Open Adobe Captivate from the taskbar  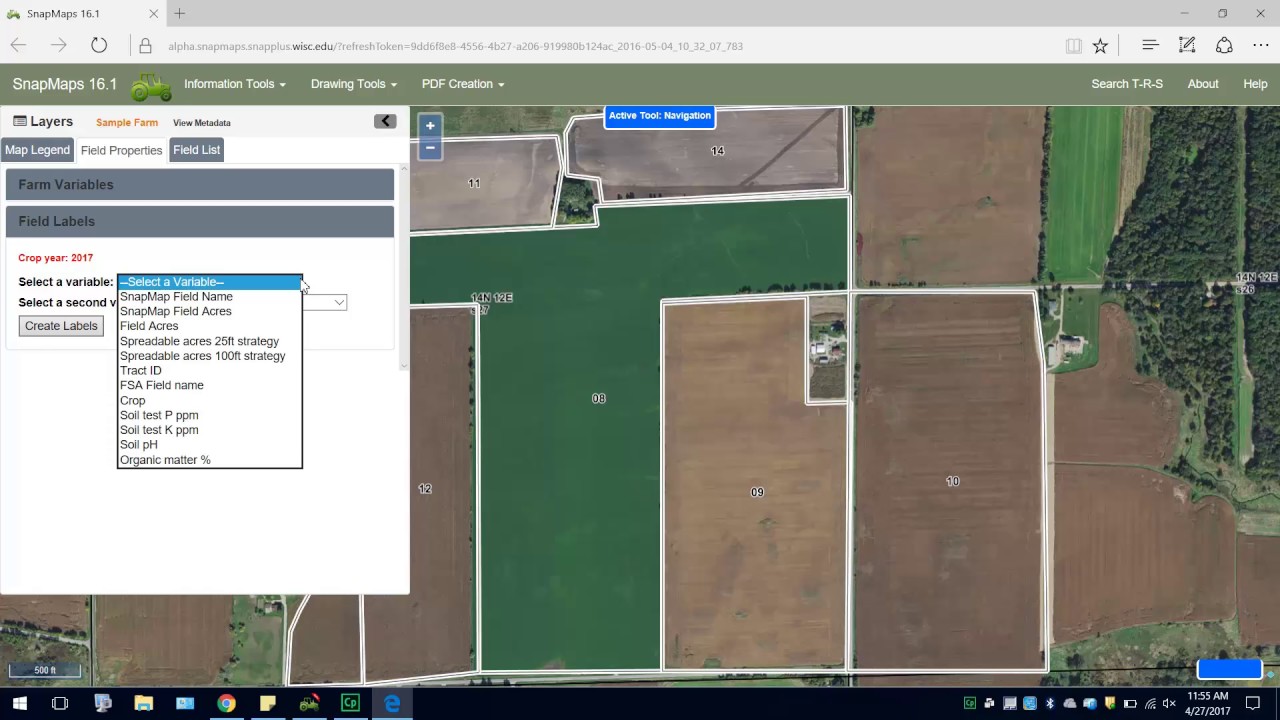pos(350,703)
